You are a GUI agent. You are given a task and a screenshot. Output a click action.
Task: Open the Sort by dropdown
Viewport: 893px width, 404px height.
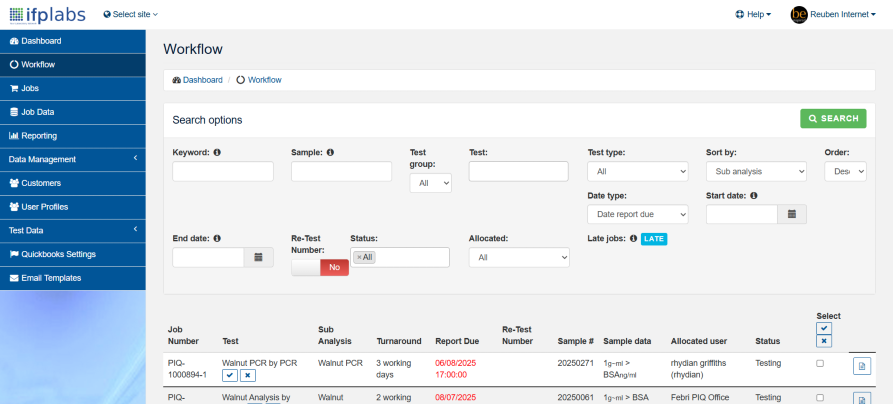[x=755, y=171]
